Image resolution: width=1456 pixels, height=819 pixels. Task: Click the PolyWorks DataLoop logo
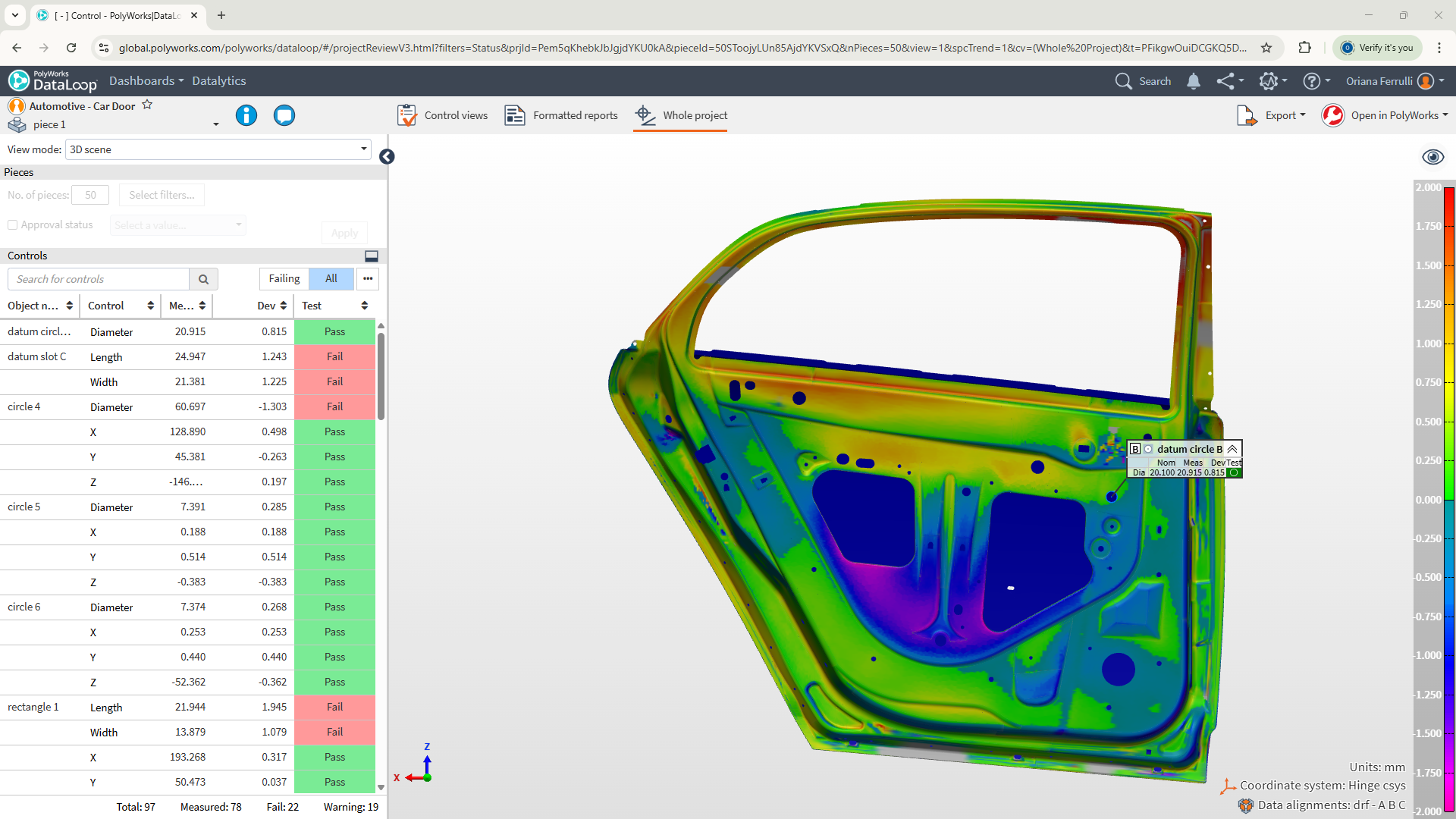pos(52,80)
